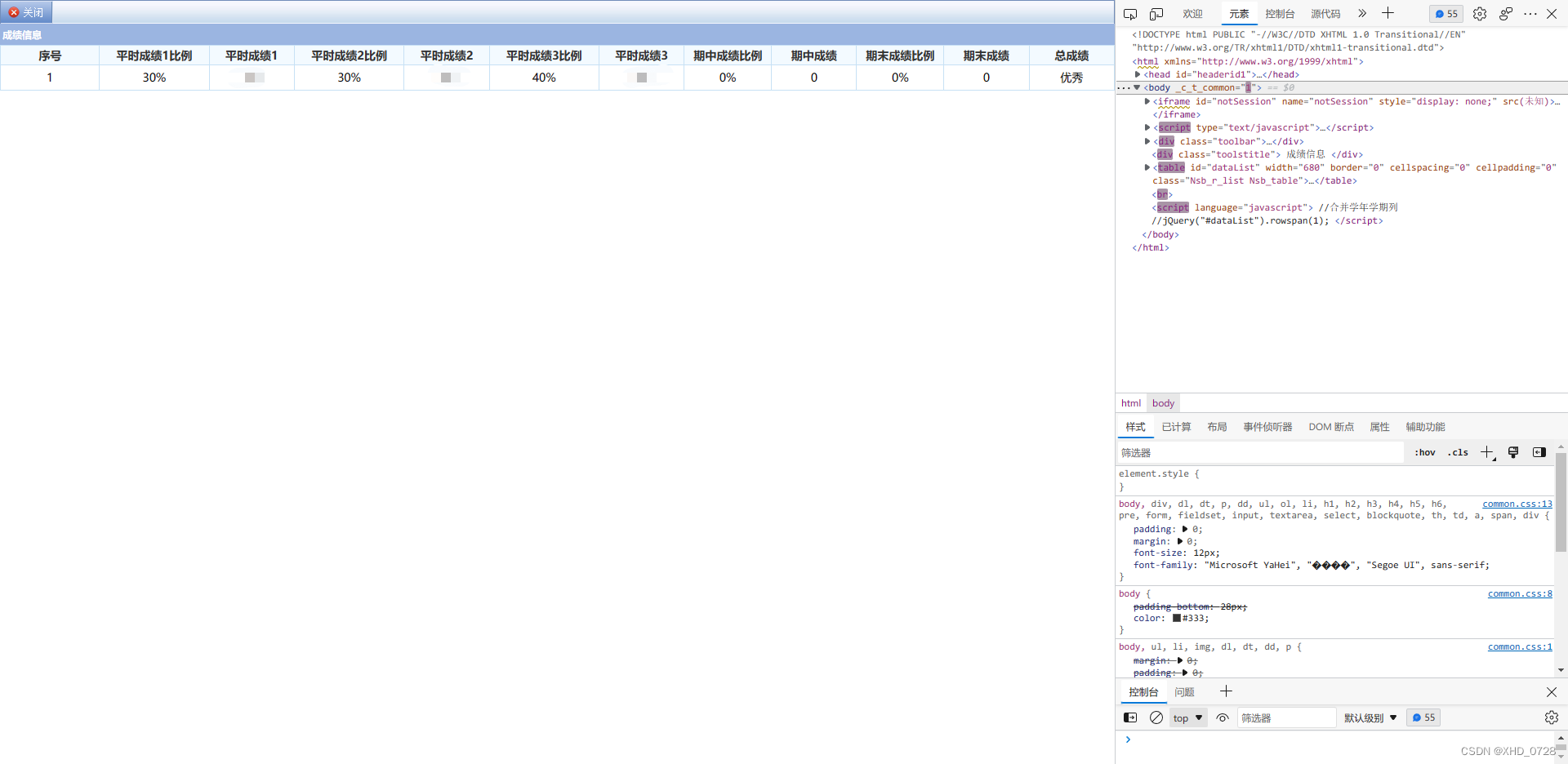Click the 55 issues badge in console toolbar

coord(1423,717)
